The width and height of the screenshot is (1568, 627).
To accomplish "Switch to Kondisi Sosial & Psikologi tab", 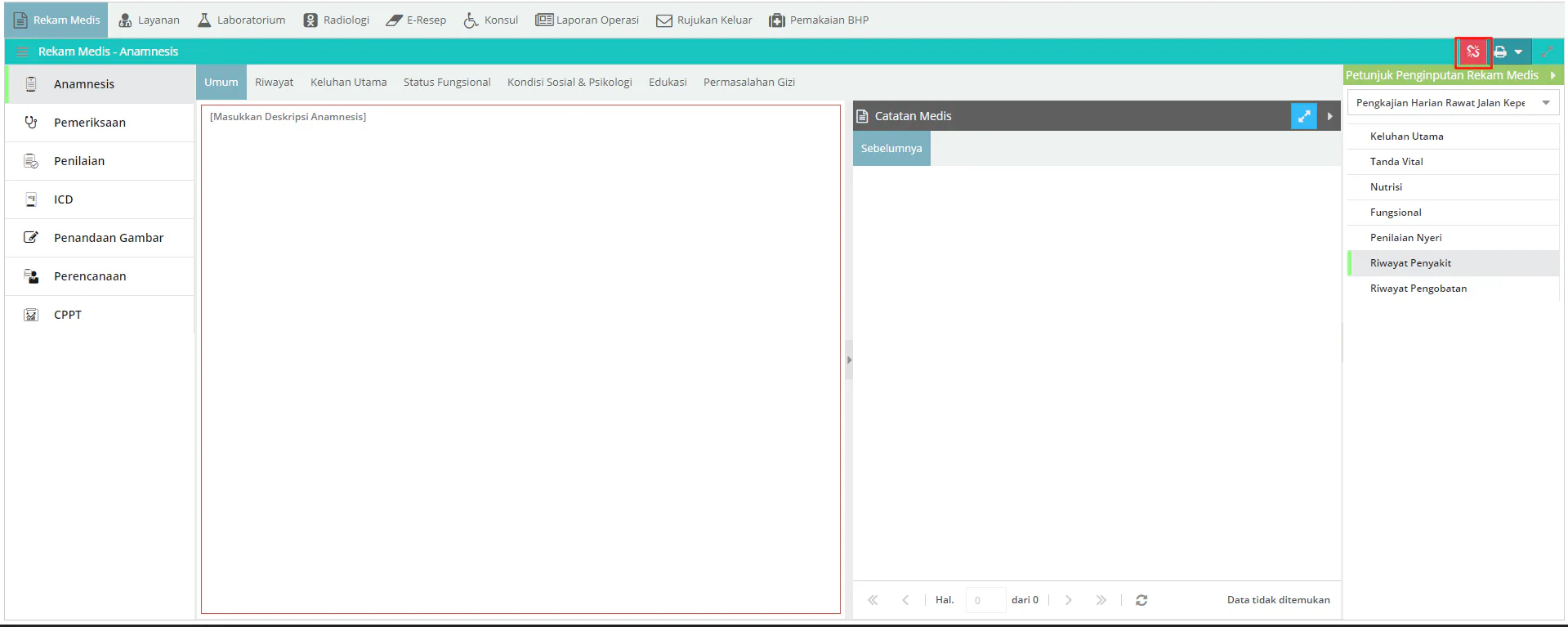I will coord(570,82).
